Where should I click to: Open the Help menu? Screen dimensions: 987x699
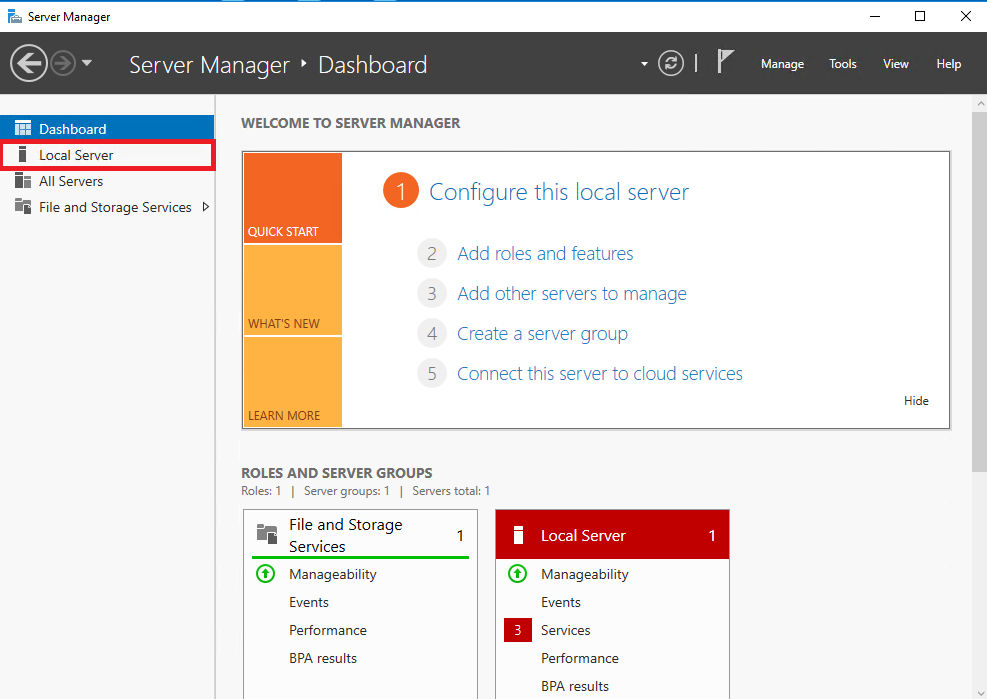click(x=949, y=64)
